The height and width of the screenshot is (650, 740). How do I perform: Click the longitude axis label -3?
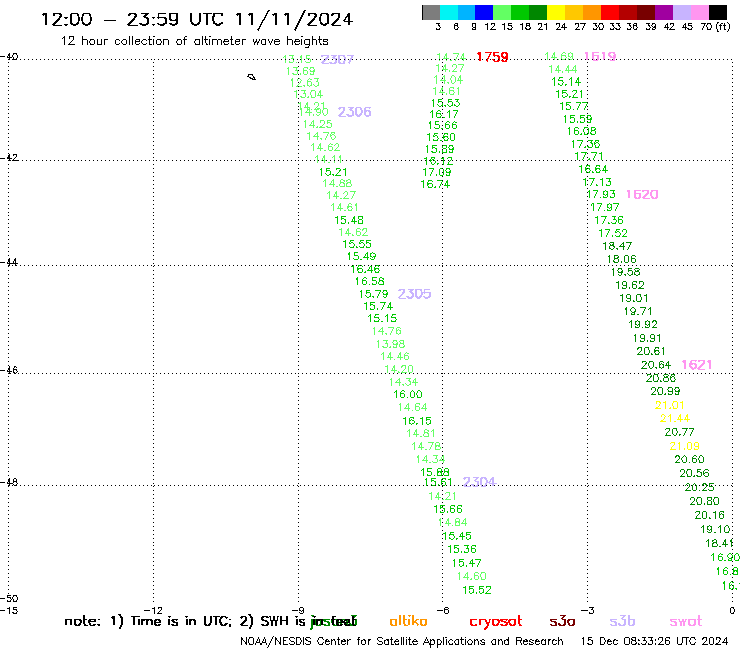(x=587, y=611)
